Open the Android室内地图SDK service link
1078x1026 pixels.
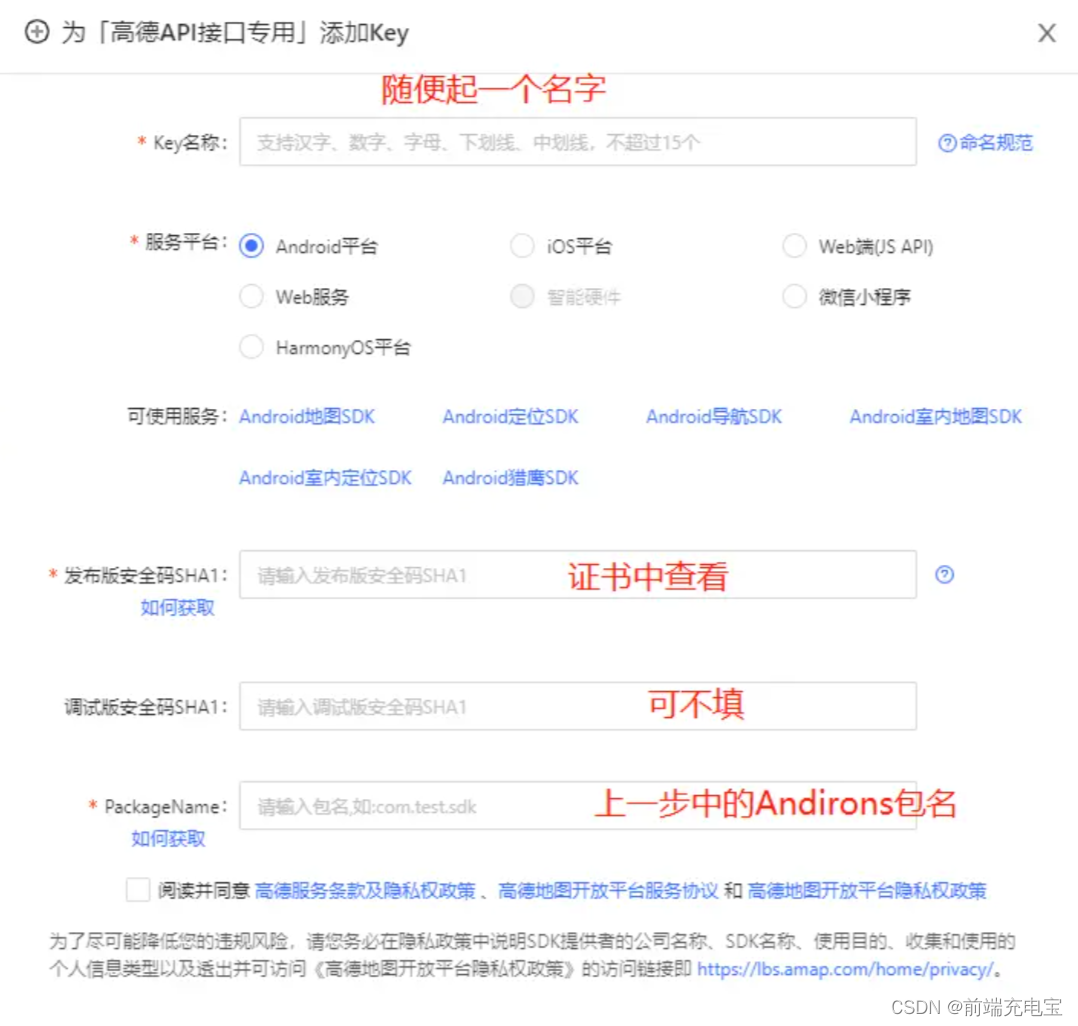pyautogui.click(x=936, y=417)
